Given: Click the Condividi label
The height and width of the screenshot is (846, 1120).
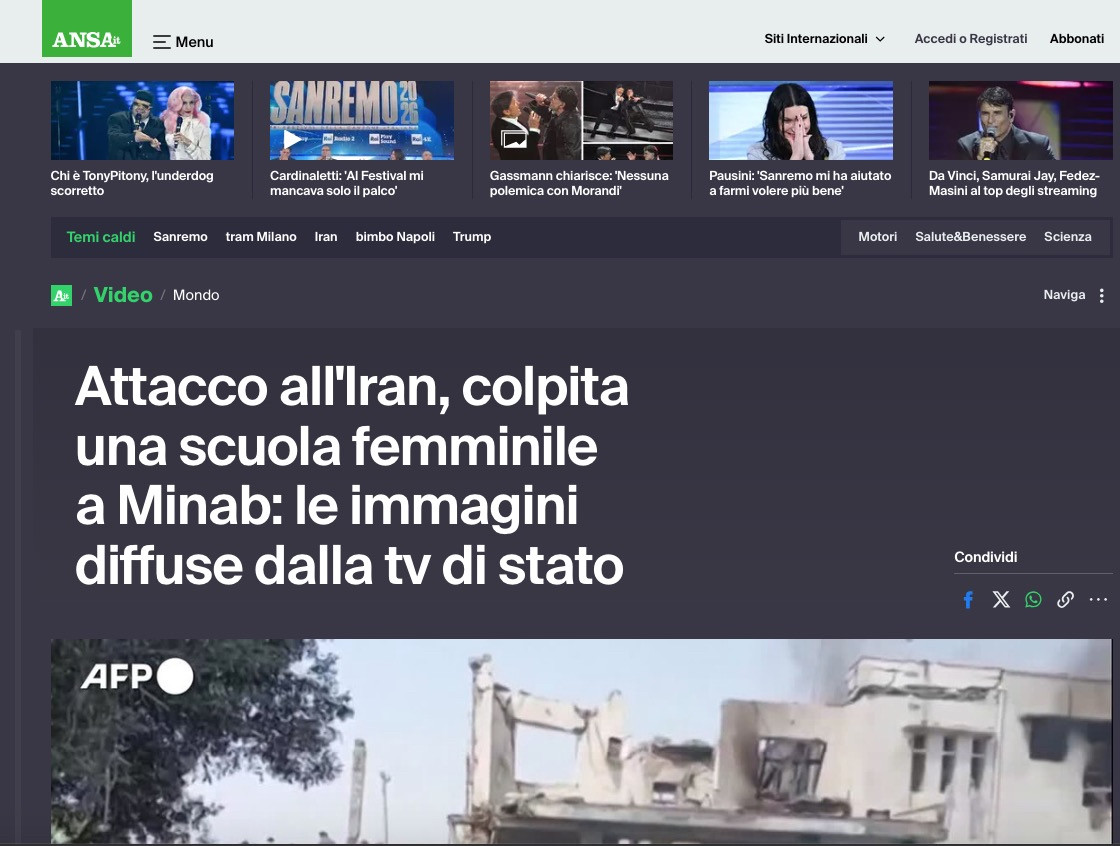Looking at the screenshot, I should pyautogui.click(x=986, y=557).
